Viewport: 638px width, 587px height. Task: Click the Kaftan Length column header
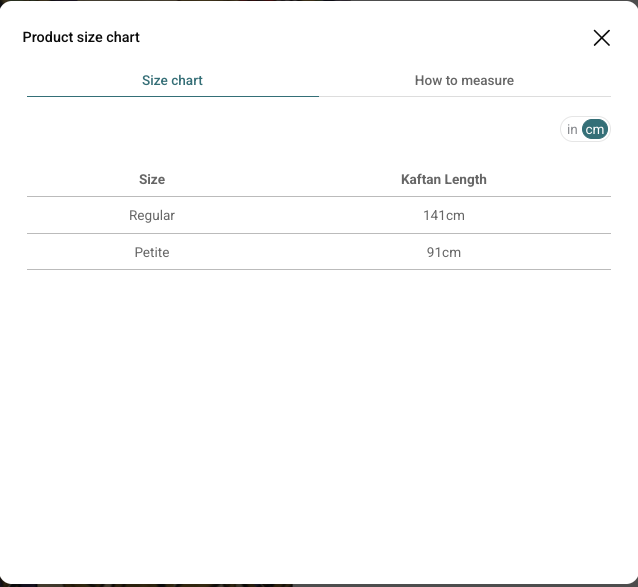pos(443,179)
